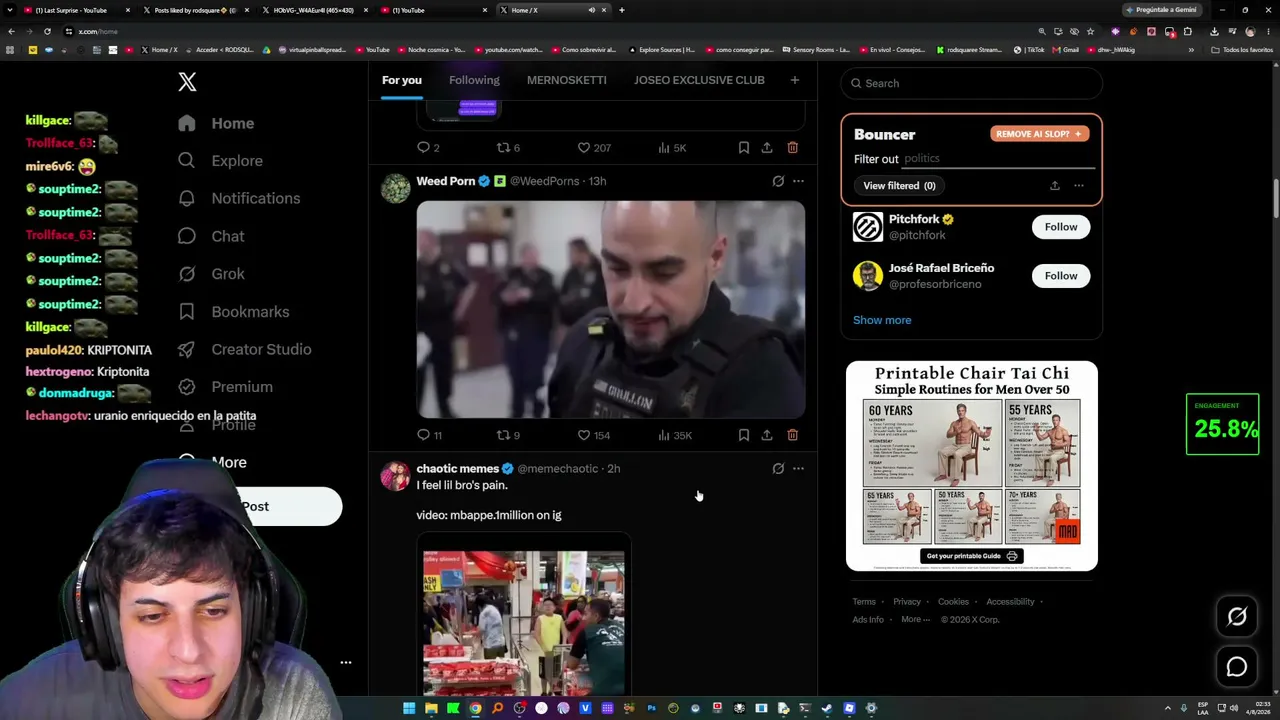The image size is (1280, 720).
Task: Open Explore from the sidebar
Action: pos(220,161)
